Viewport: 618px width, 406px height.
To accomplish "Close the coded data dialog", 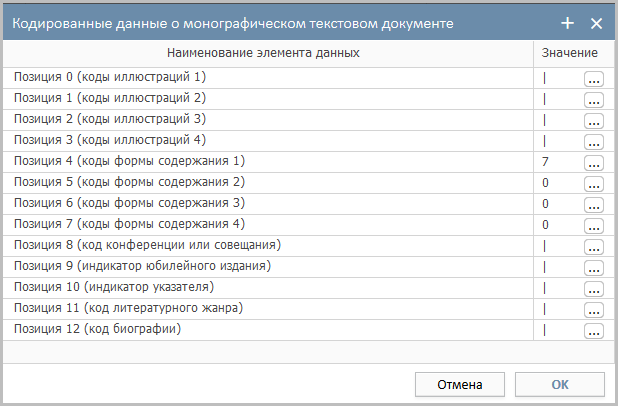I will tap(596, 23).
